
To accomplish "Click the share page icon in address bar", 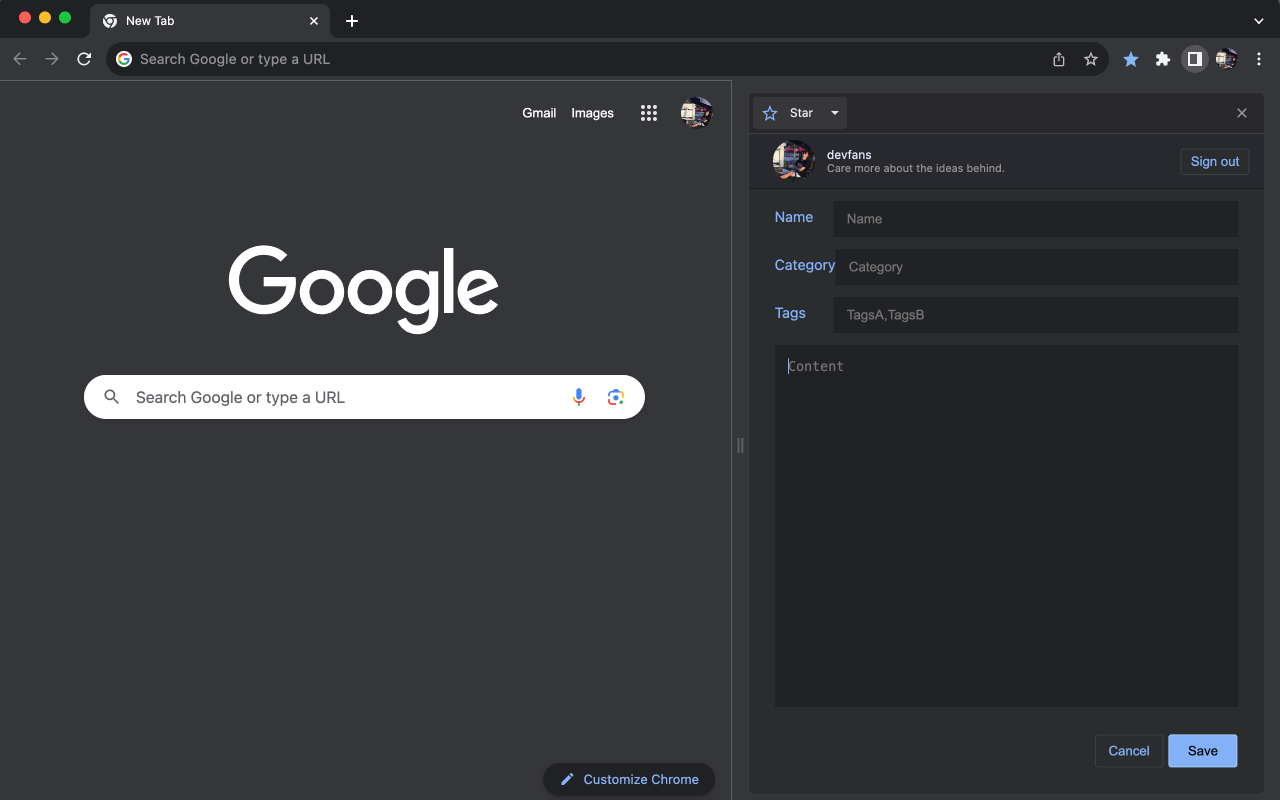I will pos(1059,59).
